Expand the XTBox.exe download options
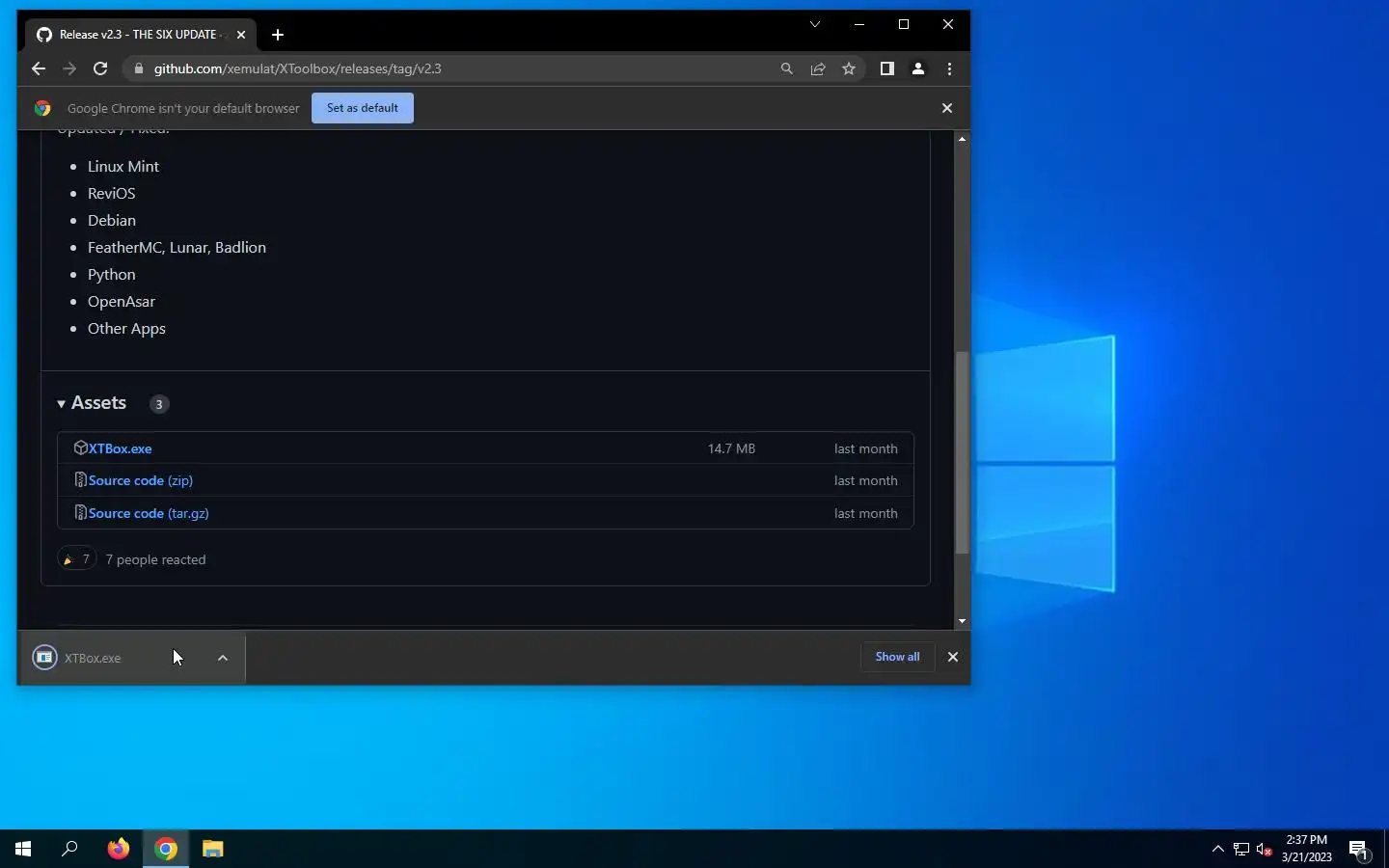This screenshot has height=868, width=1389. tap(223, 658)
